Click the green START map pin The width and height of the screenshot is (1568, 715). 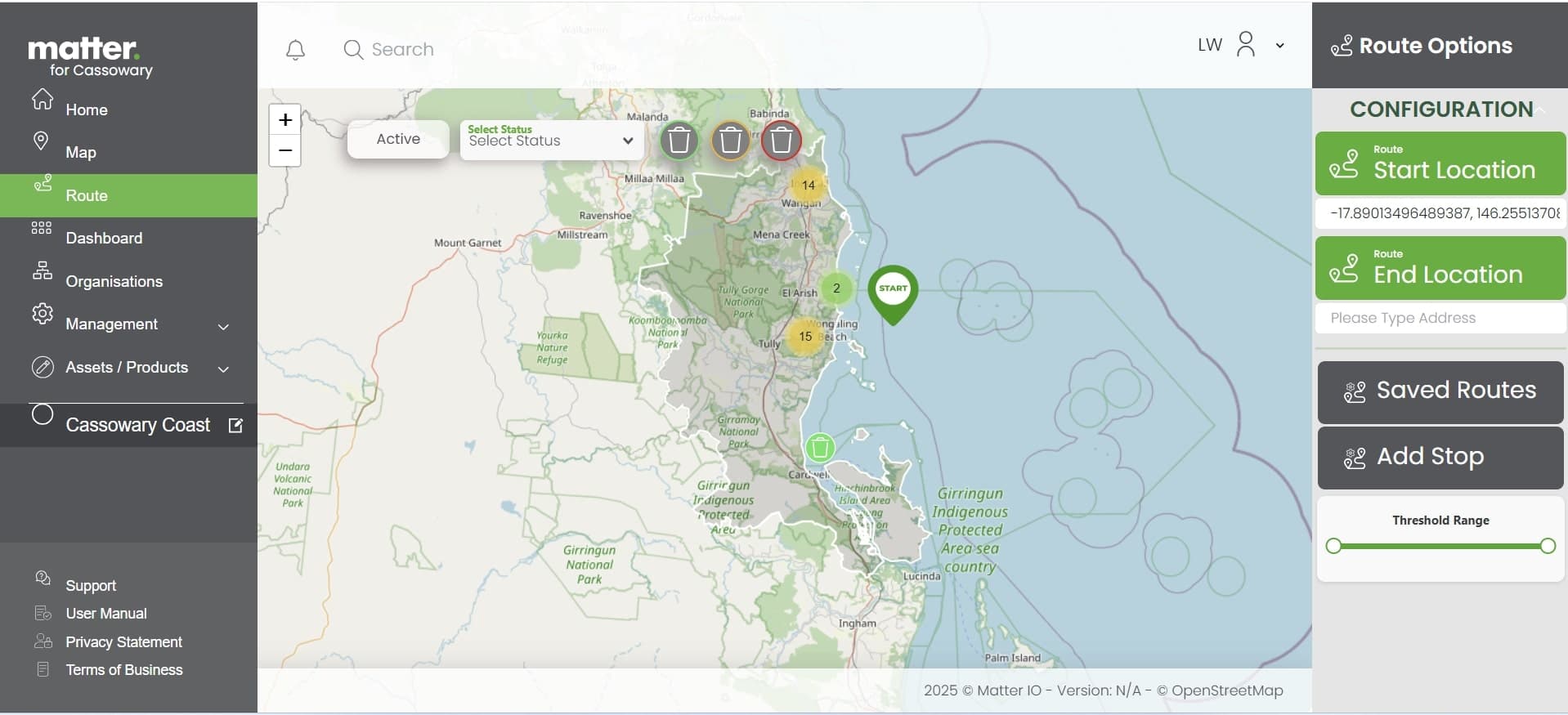pyautogui.click(x=893, y=290)
